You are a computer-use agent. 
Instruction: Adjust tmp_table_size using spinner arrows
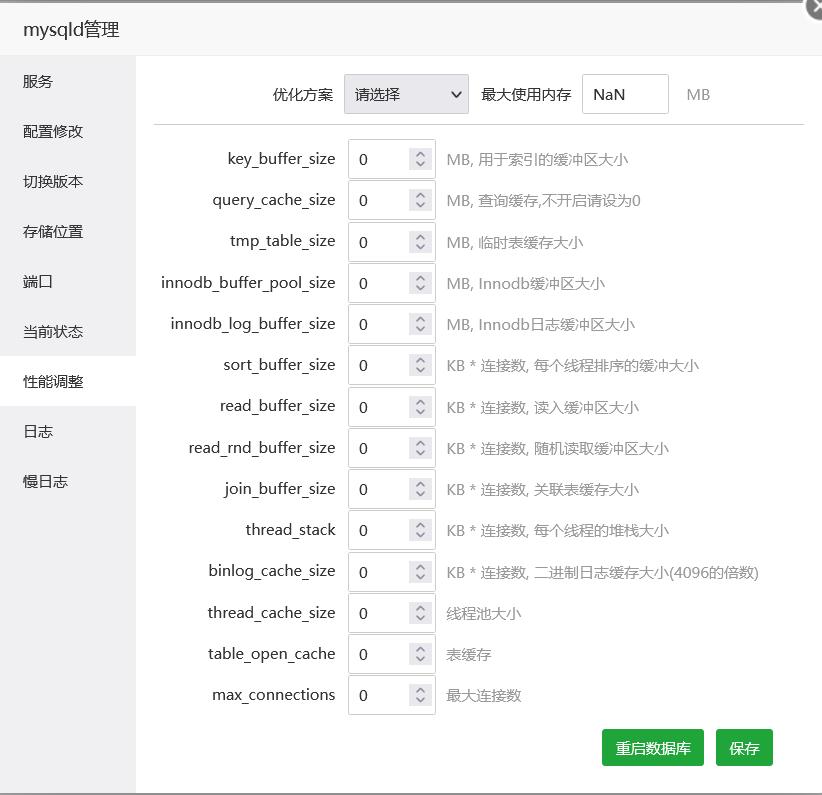coord(420,242)
